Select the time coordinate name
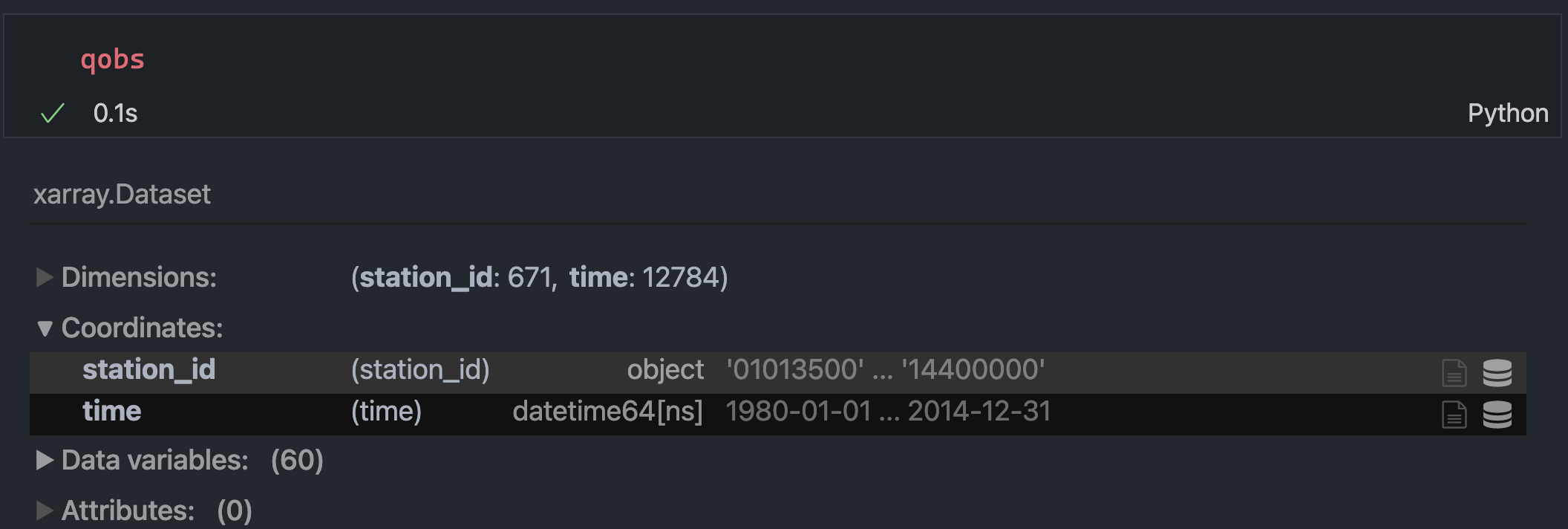The width and height of the screenshot is (1568, 529). coord(111,411)
